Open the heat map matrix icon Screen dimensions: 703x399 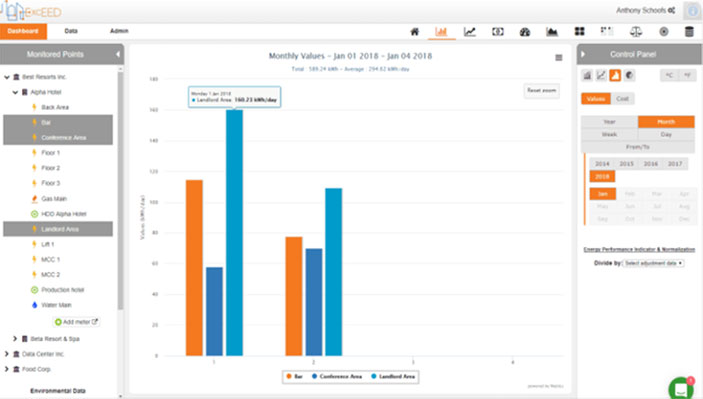pyautogui.click(x=607, y=31)
